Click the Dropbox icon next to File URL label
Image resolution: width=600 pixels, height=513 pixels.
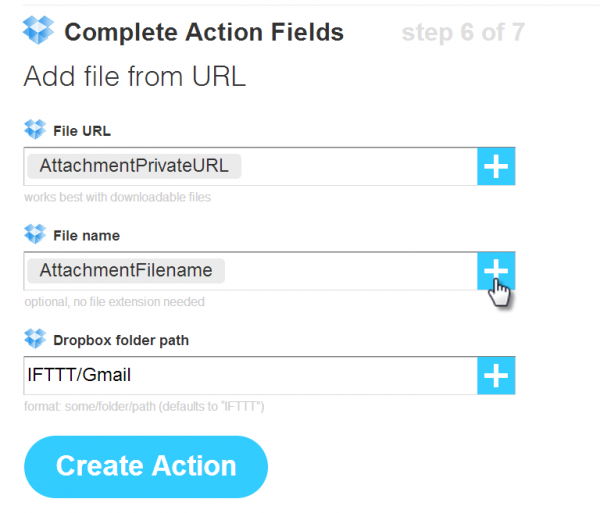35,129
